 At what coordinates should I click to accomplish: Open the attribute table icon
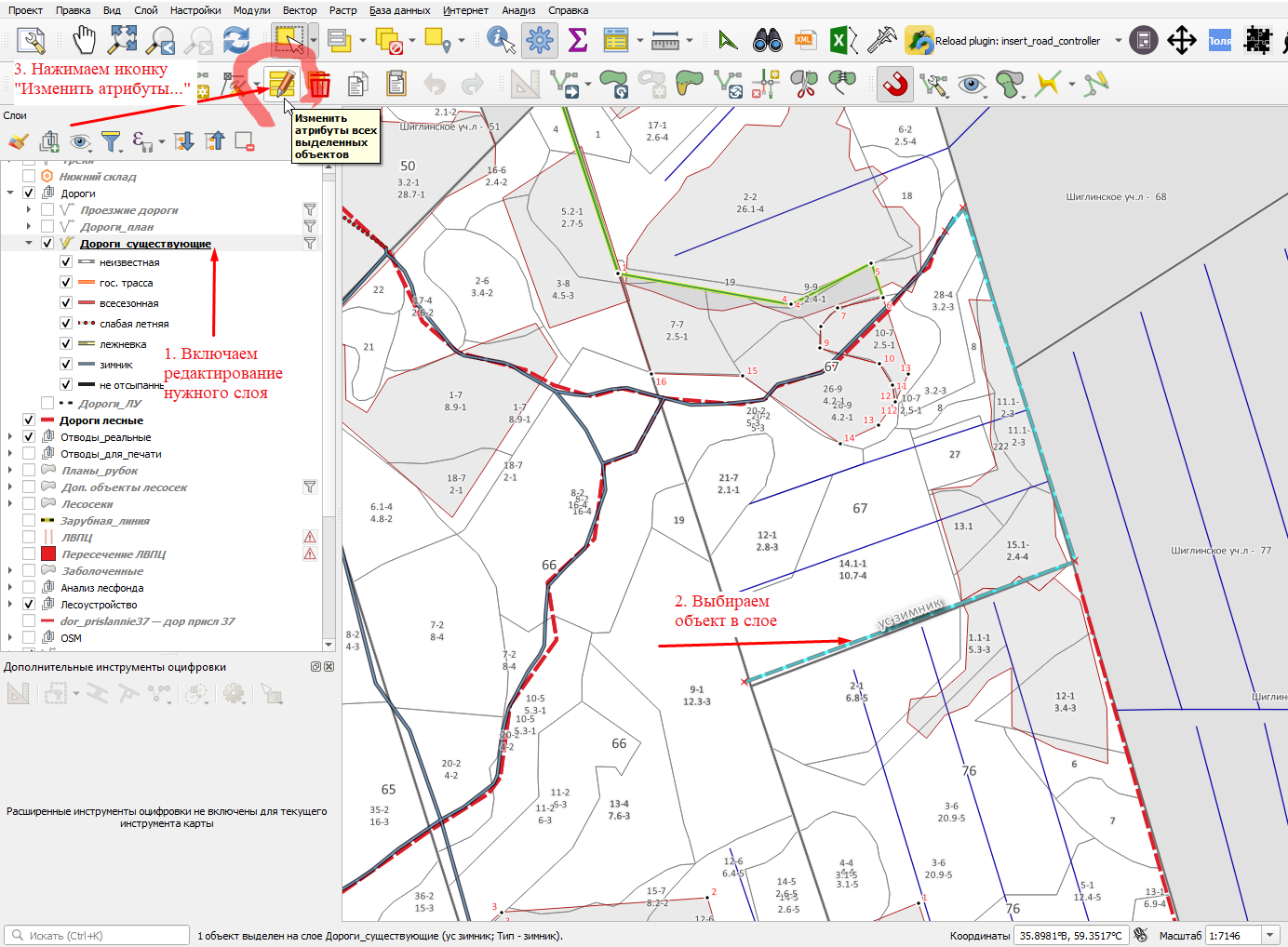tap(616, 40)
